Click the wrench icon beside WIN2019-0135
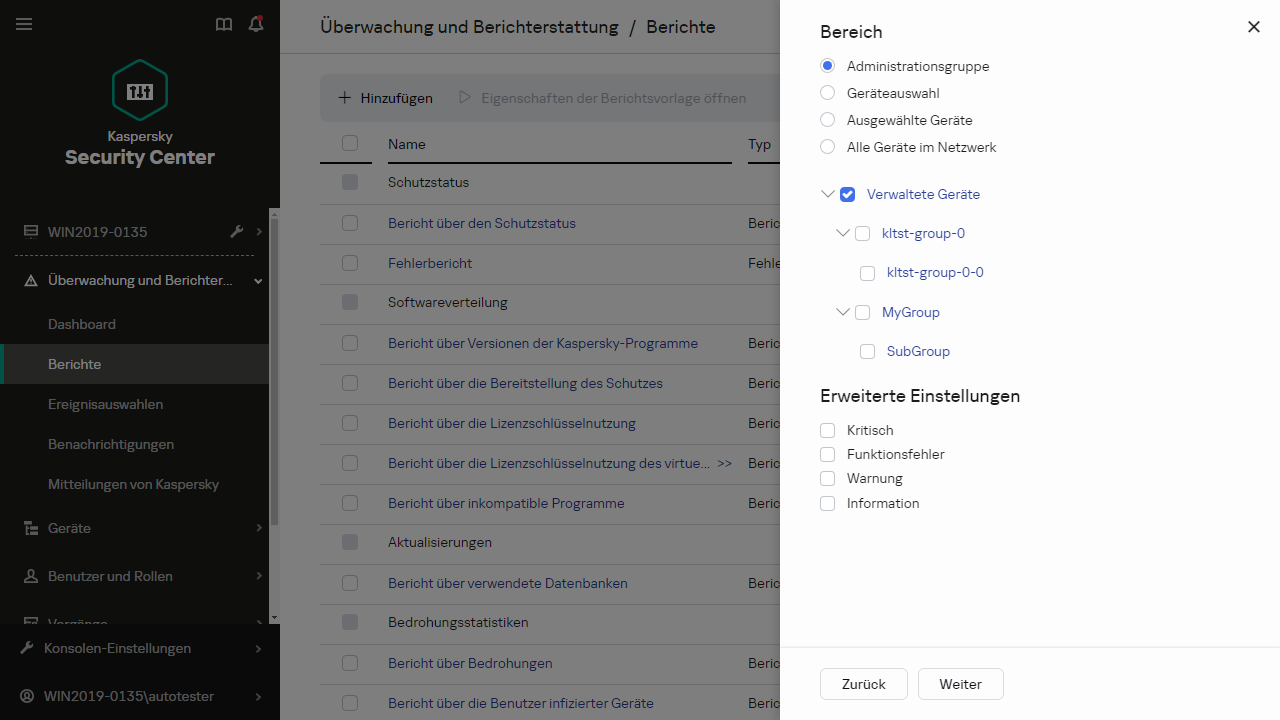 [x=237, y=232]
